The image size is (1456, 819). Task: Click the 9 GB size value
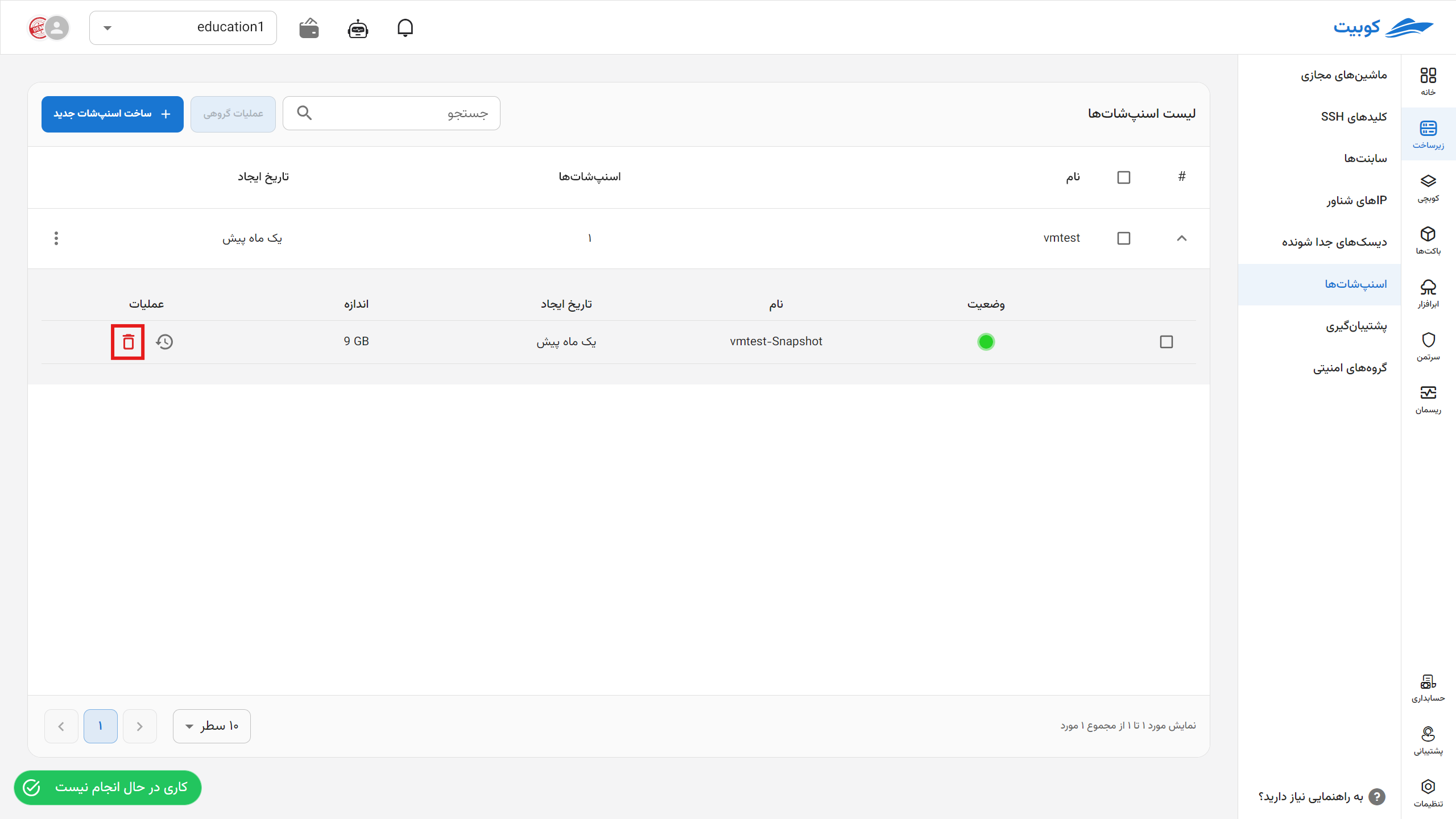356,341
